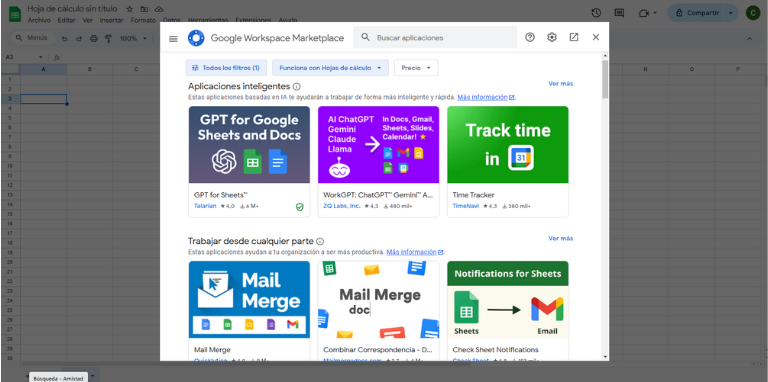Open the Insertar menu
Image resolution: width=768 pixels, height=382 pixels.
(x=112, y=20)
